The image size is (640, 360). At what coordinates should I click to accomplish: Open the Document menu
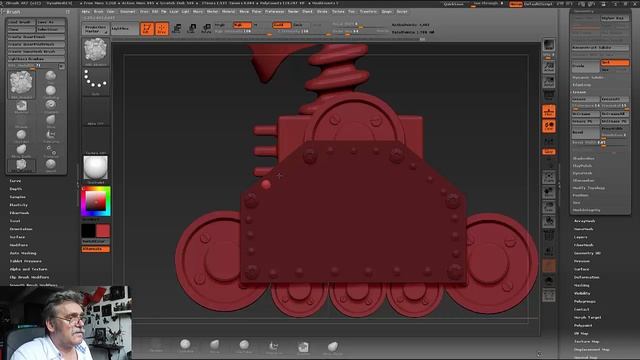(127, 11)
